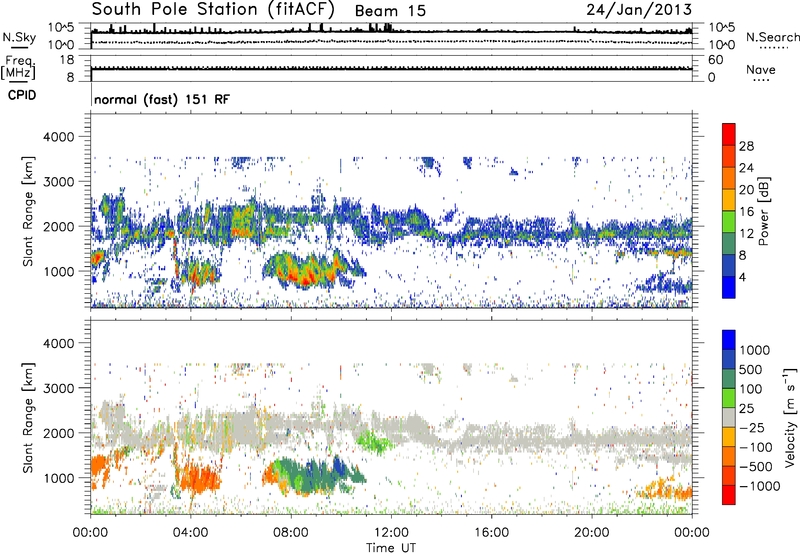Click the bright blue top segment of the velocity color bar
This screenshot has width=800, height=554.
tap(729, 340)
